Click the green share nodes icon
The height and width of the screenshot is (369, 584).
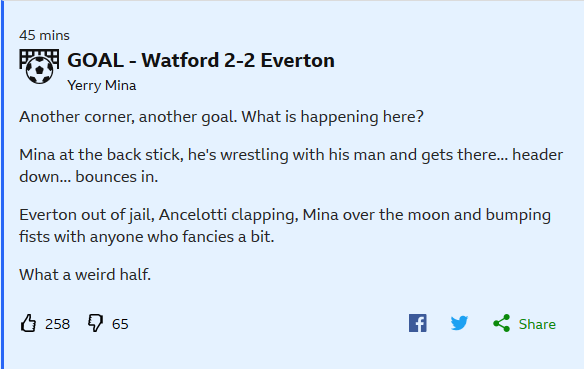point(501,323)
